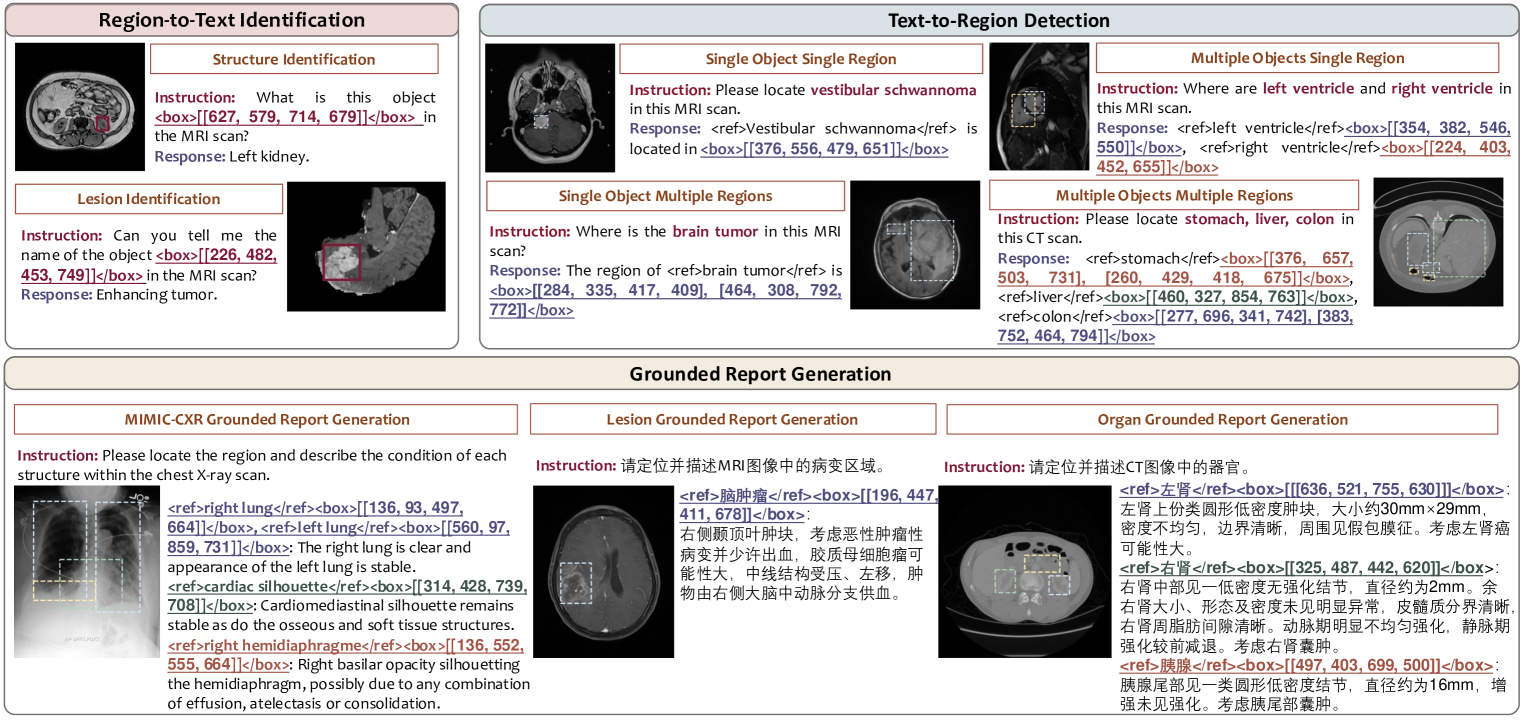Viewport: 1522px width, 720px height.
Task: Open the Organ Grounded Report Generation title
Action: [1222, 419]
